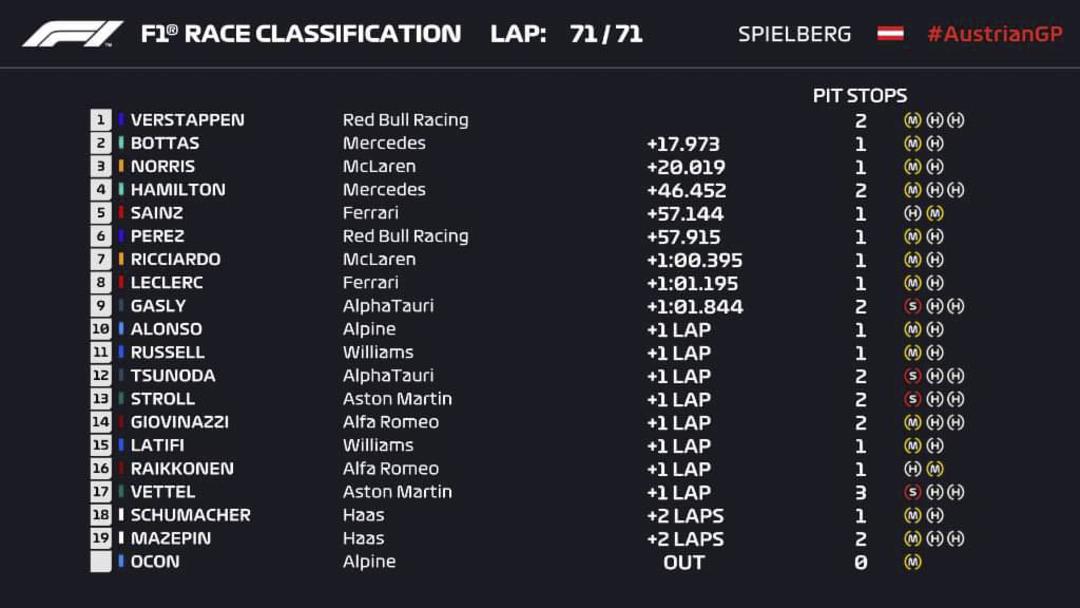This screenshot has width=1080, height=608.
Task: Click the yellow medium tyre icon for Verstappen
Action: (913, 120)
